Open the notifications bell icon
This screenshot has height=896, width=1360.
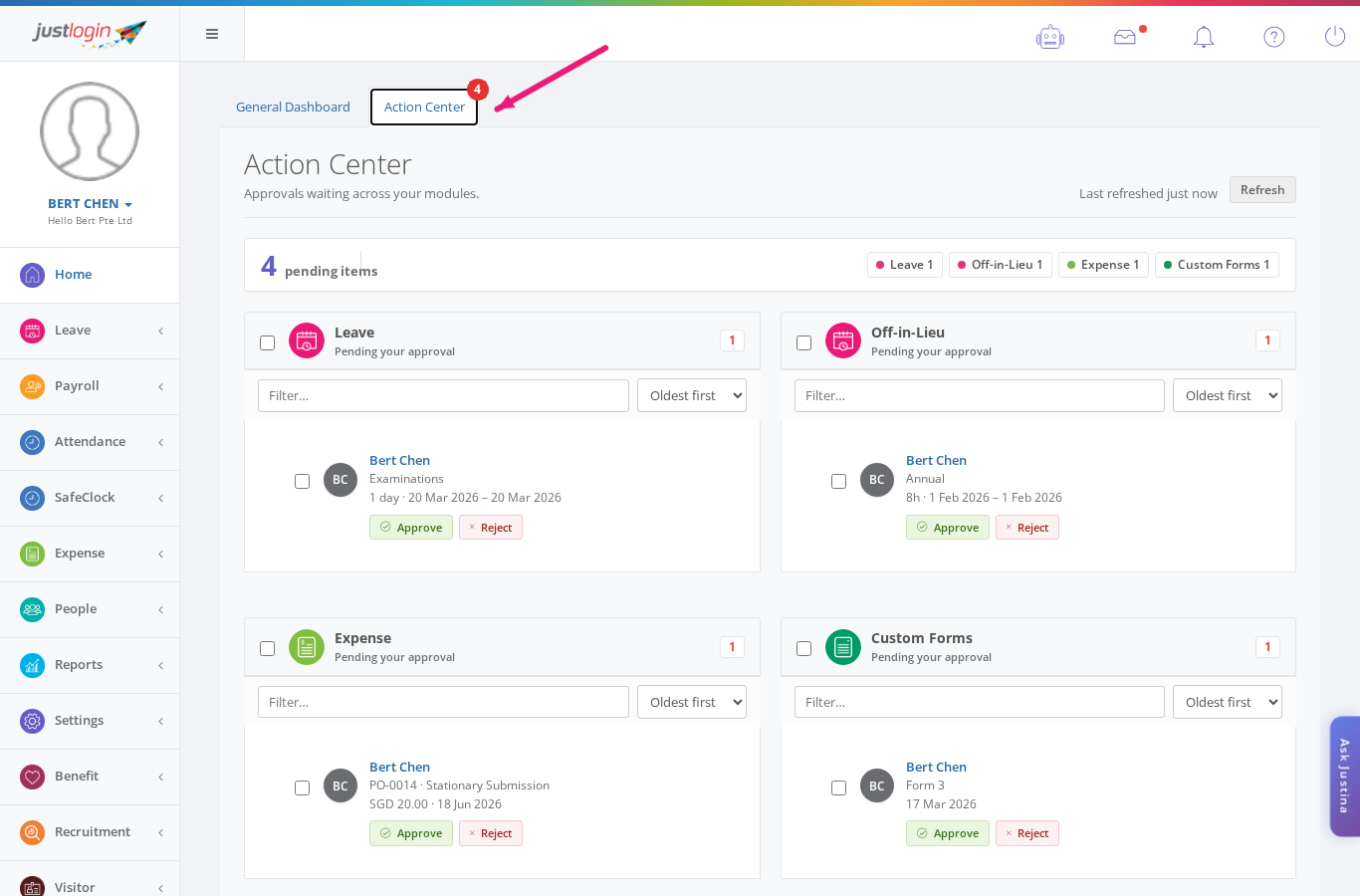(1204, 37)
